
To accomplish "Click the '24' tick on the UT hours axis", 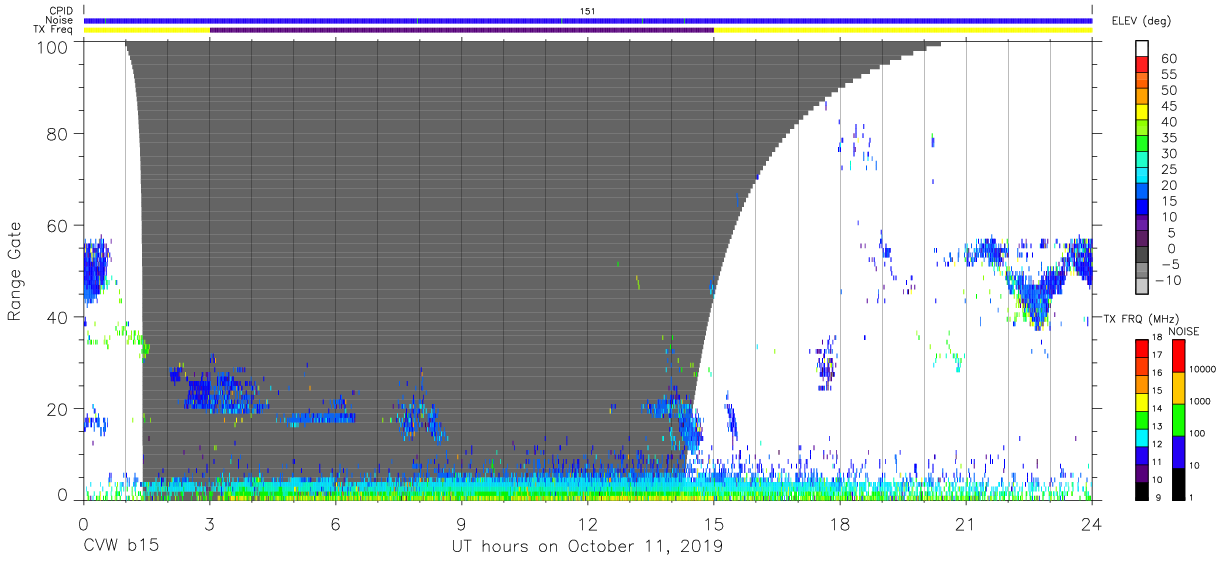I will pos(1091,524).
